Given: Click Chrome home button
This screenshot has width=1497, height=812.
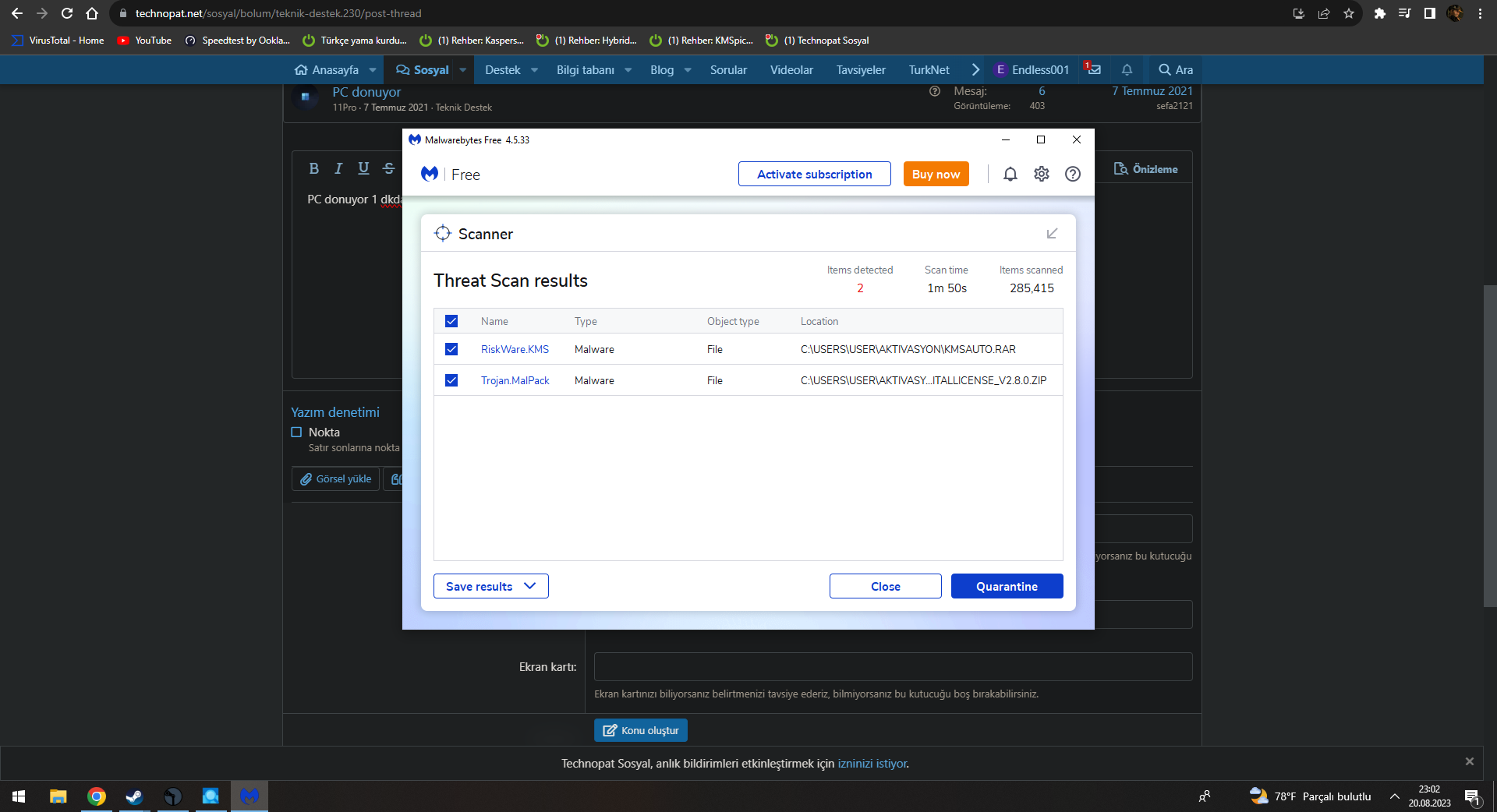Looking at the screenshot, I should pyautogui.click(x=92, y=13).
